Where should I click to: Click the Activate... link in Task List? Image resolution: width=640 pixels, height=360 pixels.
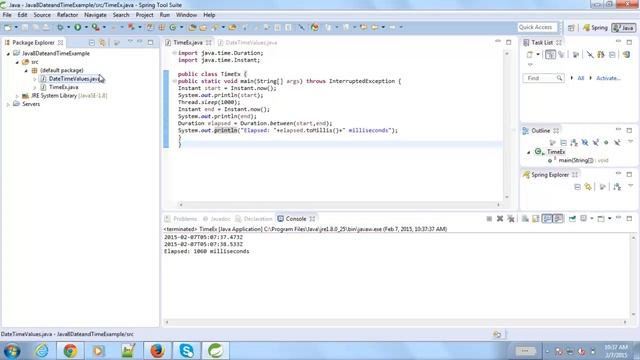pyautogui.click(x=608, y=78)
